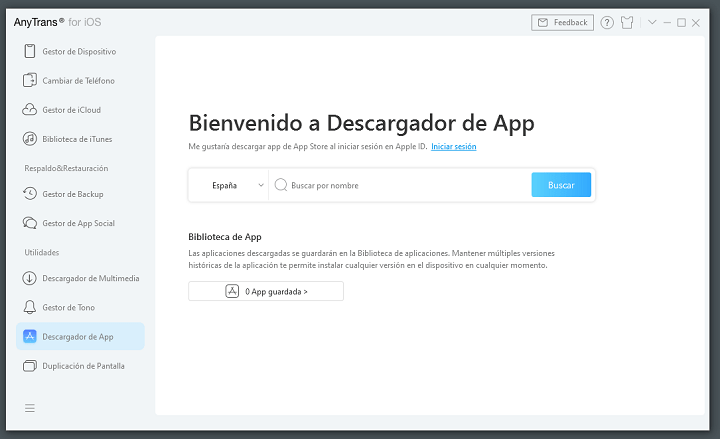The width and height of the screenshot is (720, 439).
Task: Select Cambiar de Teléfono sidebar item
Action: 80,80
